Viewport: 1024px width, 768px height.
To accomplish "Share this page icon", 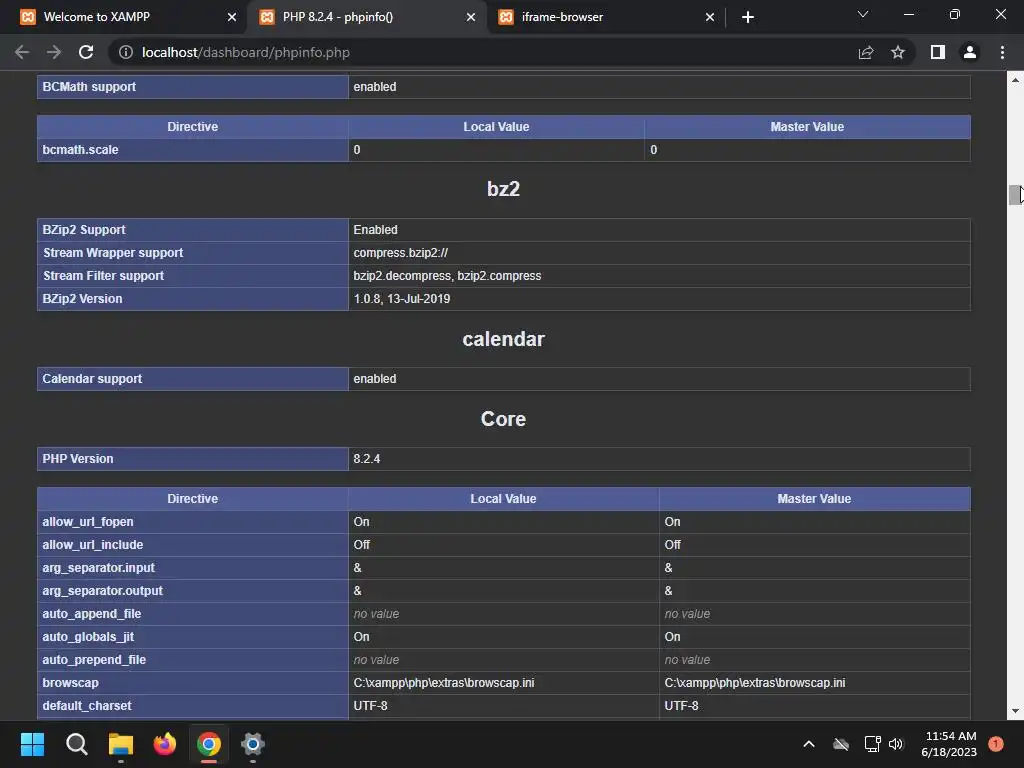I will (866, 52).
